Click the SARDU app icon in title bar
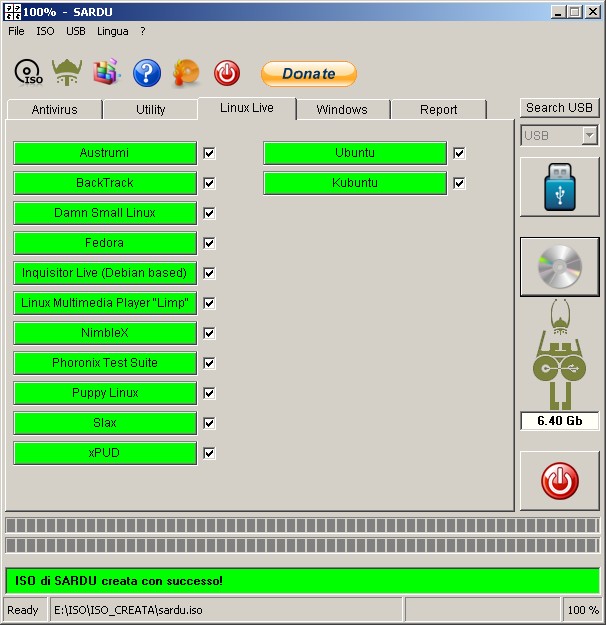This screenshot has width=606, height=625. pos(12,12)
